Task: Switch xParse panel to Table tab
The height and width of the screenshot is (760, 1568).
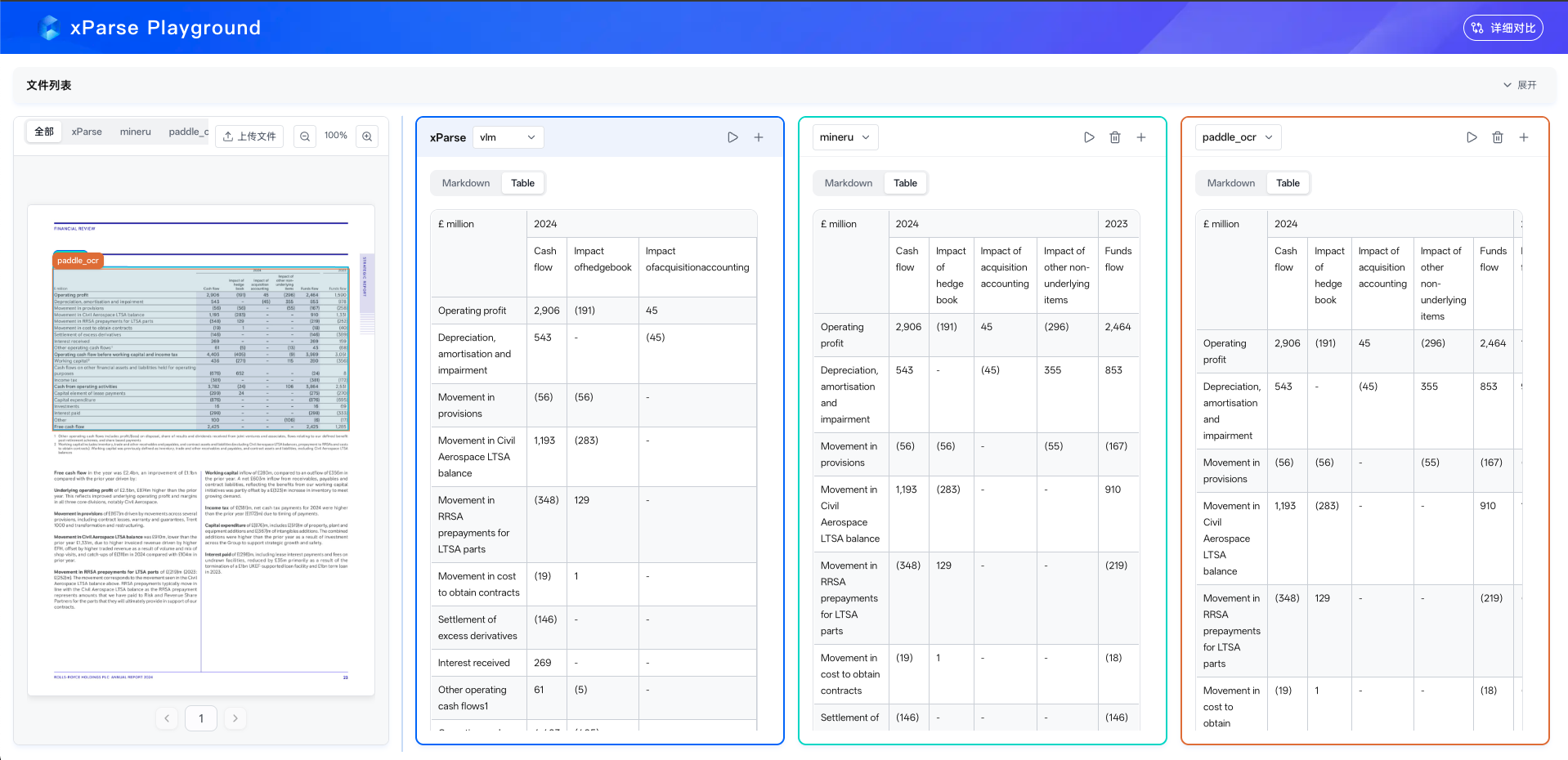Action: [523, 183]
